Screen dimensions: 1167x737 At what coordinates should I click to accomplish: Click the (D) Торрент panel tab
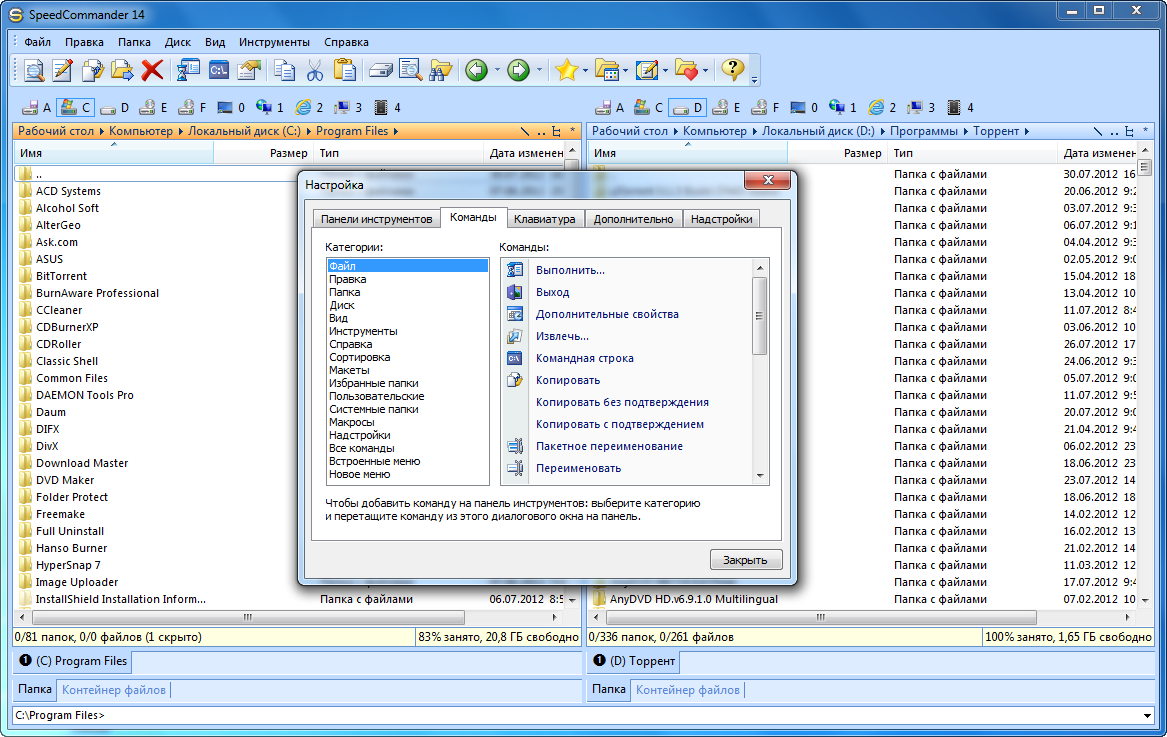(x=634, y=661)
